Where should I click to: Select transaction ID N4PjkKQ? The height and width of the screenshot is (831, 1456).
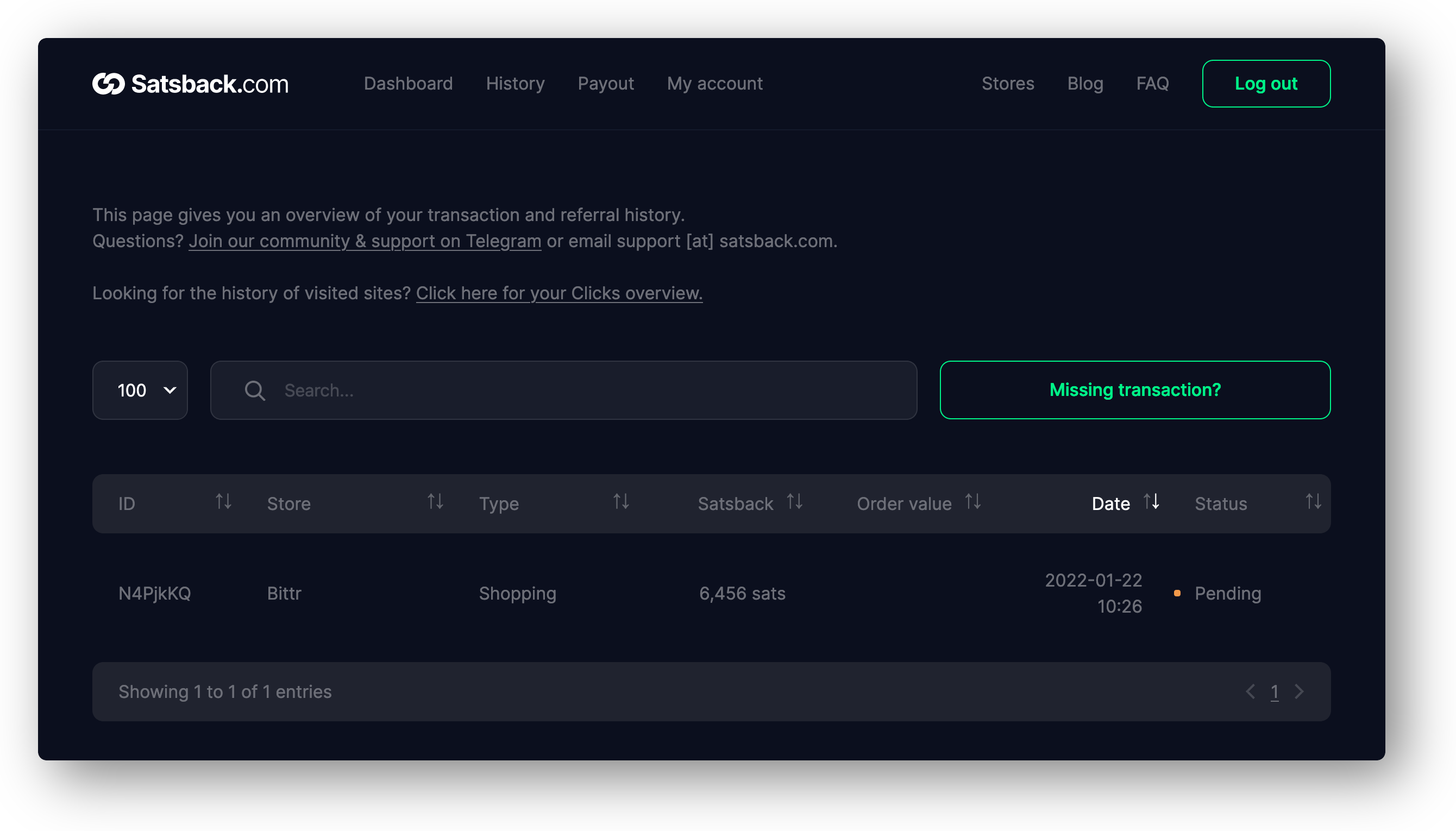pyautogui.click(x=155, y=594)
